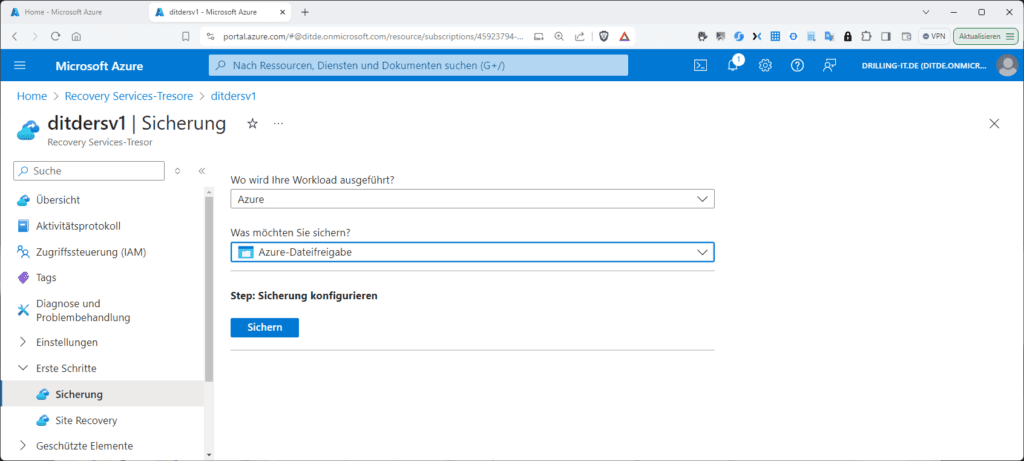Click the browser extensions puzzle icon
Image resolution: width=1024 pixels, height=461 pixels.
tap(867, 37)
